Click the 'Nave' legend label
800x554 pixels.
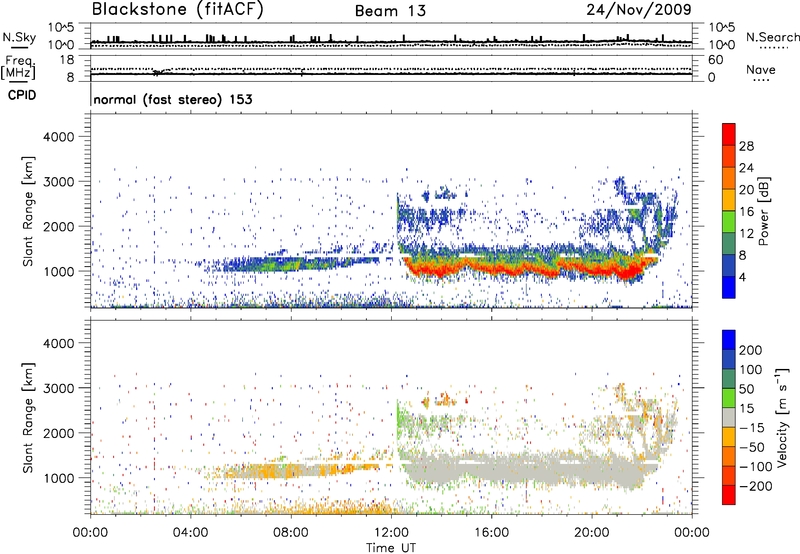click(x=761, y=69)
